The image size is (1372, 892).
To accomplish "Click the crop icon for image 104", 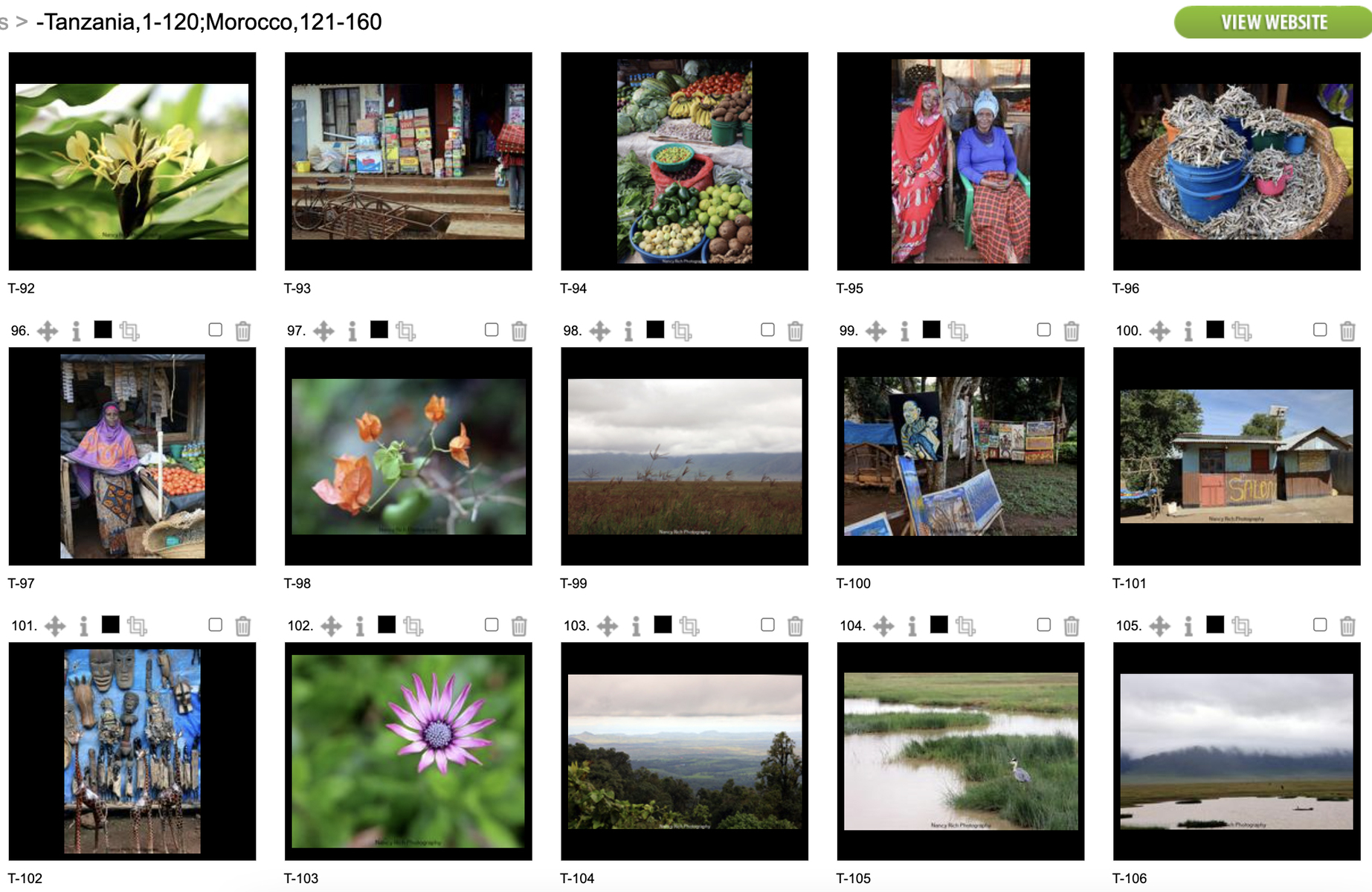I will coord(966,626).
